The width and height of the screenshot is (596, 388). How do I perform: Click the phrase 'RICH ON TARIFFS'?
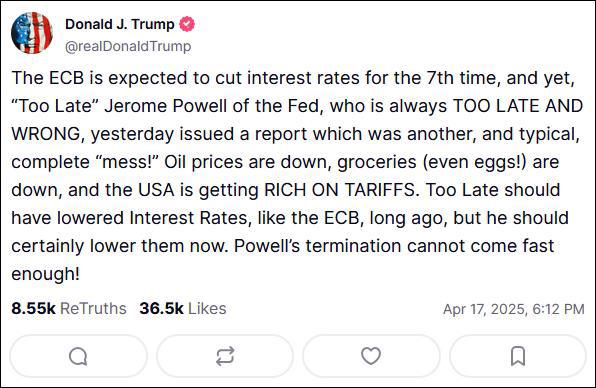pyautogui.click(x=341, y=190)
